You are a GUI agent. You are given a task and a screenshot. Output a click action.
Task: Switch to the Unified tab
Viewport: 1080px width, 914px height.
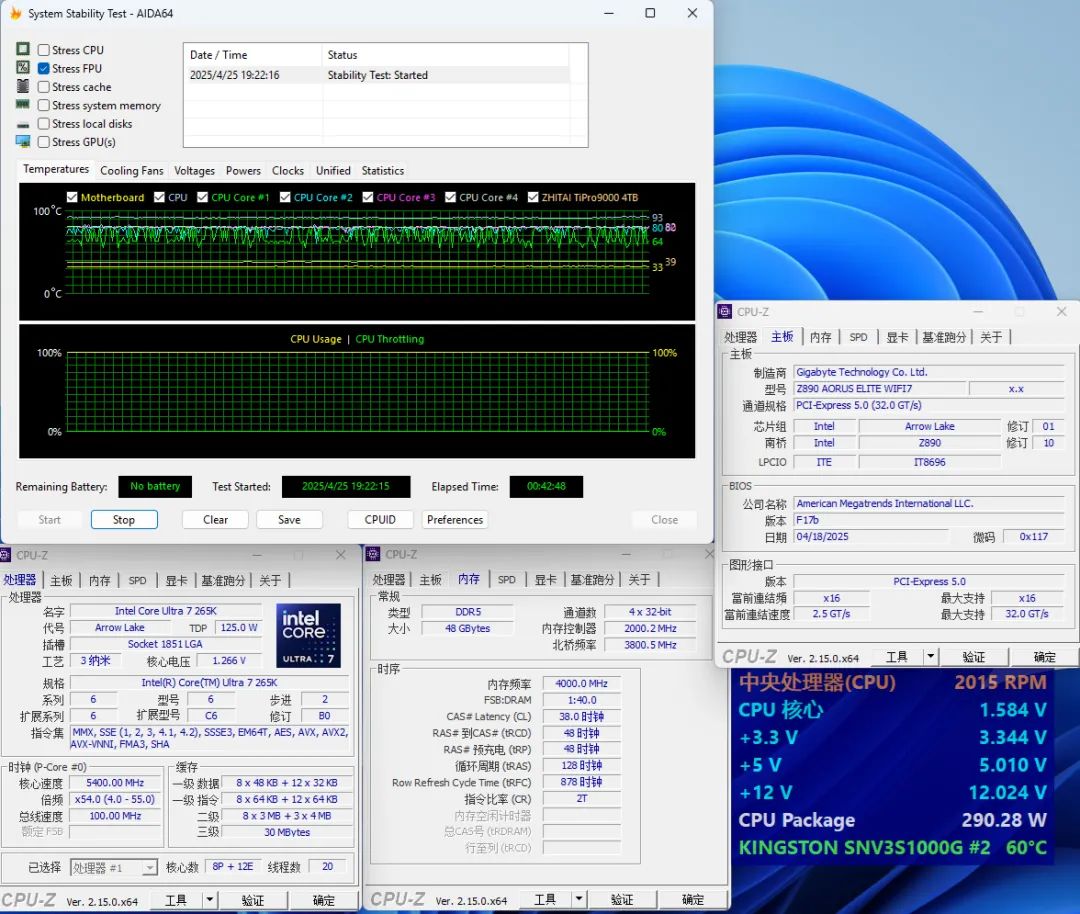[x=333, y=170]
